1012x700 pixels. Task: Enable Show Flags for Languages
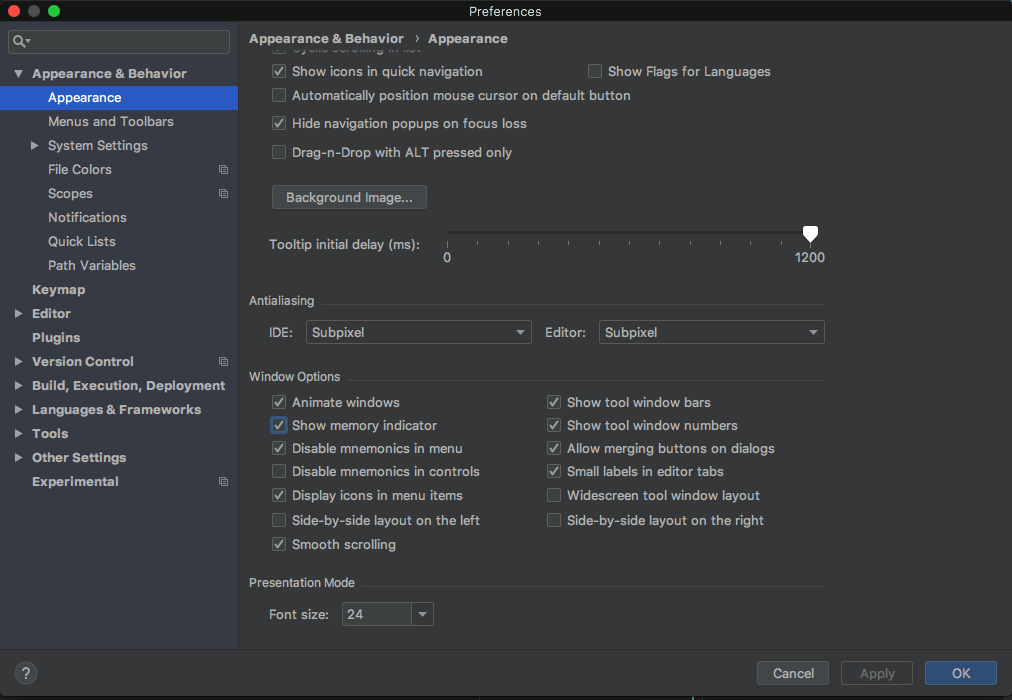594,71
